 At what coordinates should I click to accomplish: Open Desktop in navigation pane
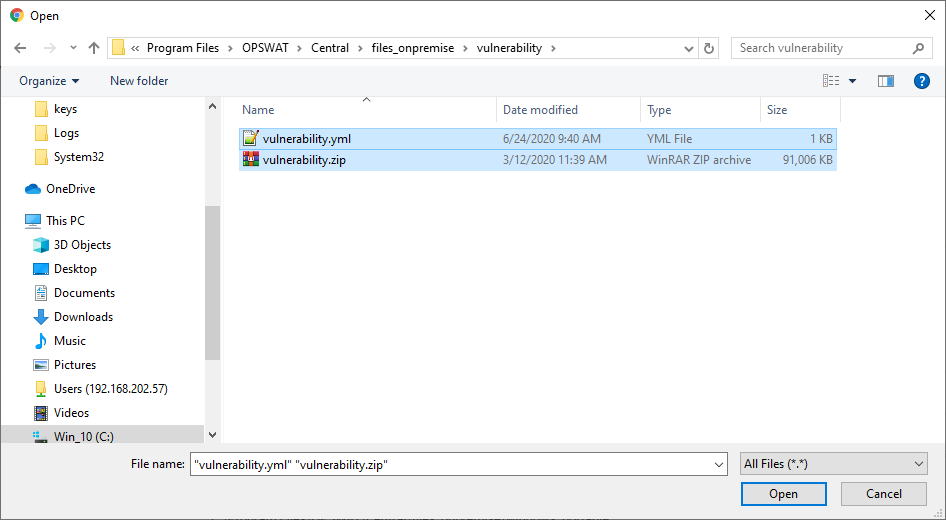tap(75, 269)
